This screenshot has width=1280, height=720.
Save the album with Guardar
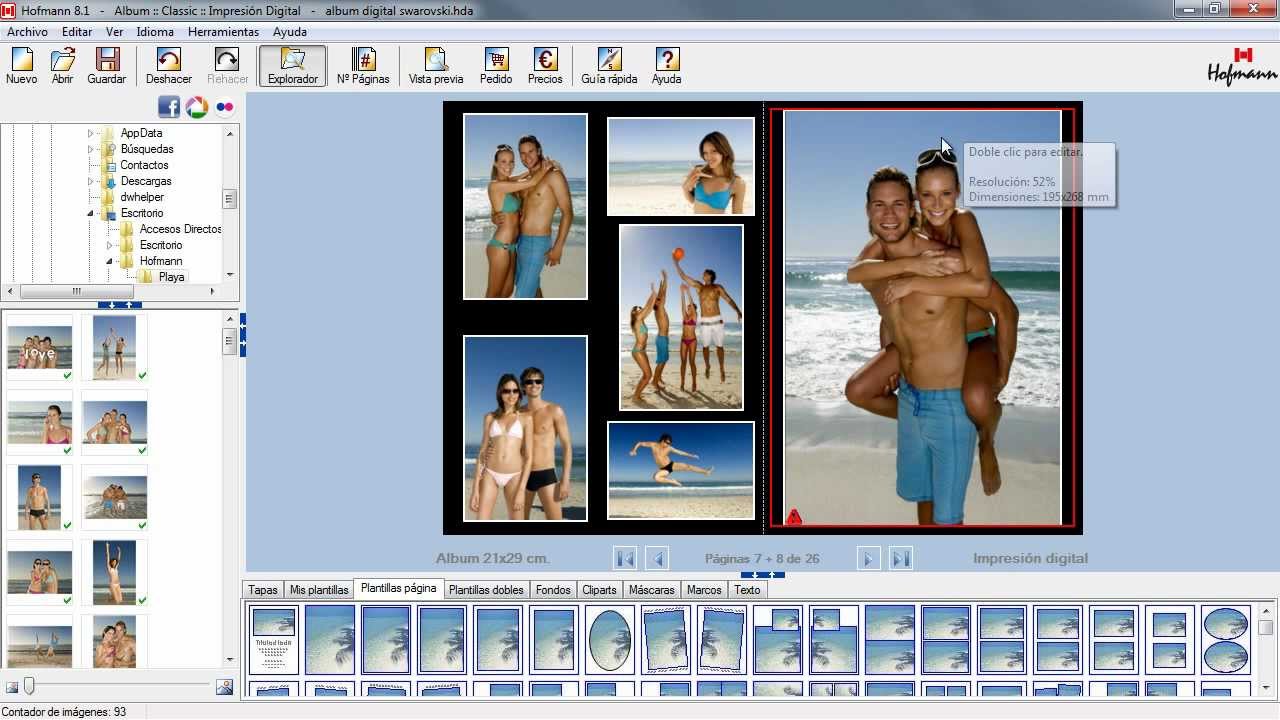click(x=106, y=66)
